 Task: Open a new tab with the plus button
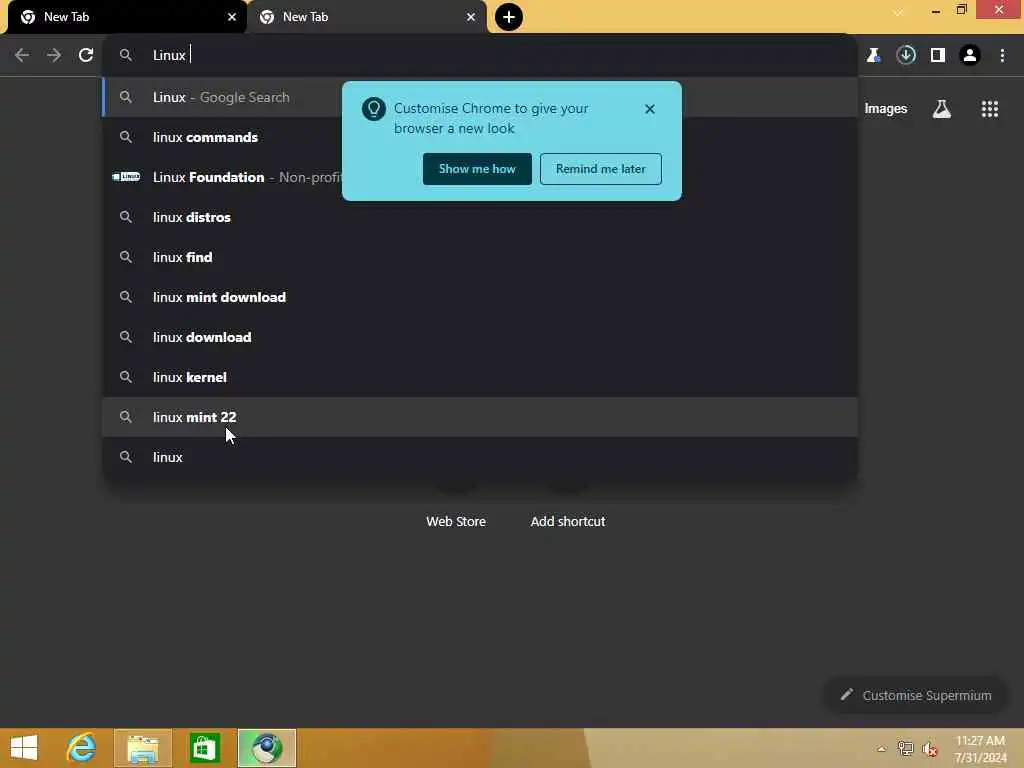click(509, 17)
